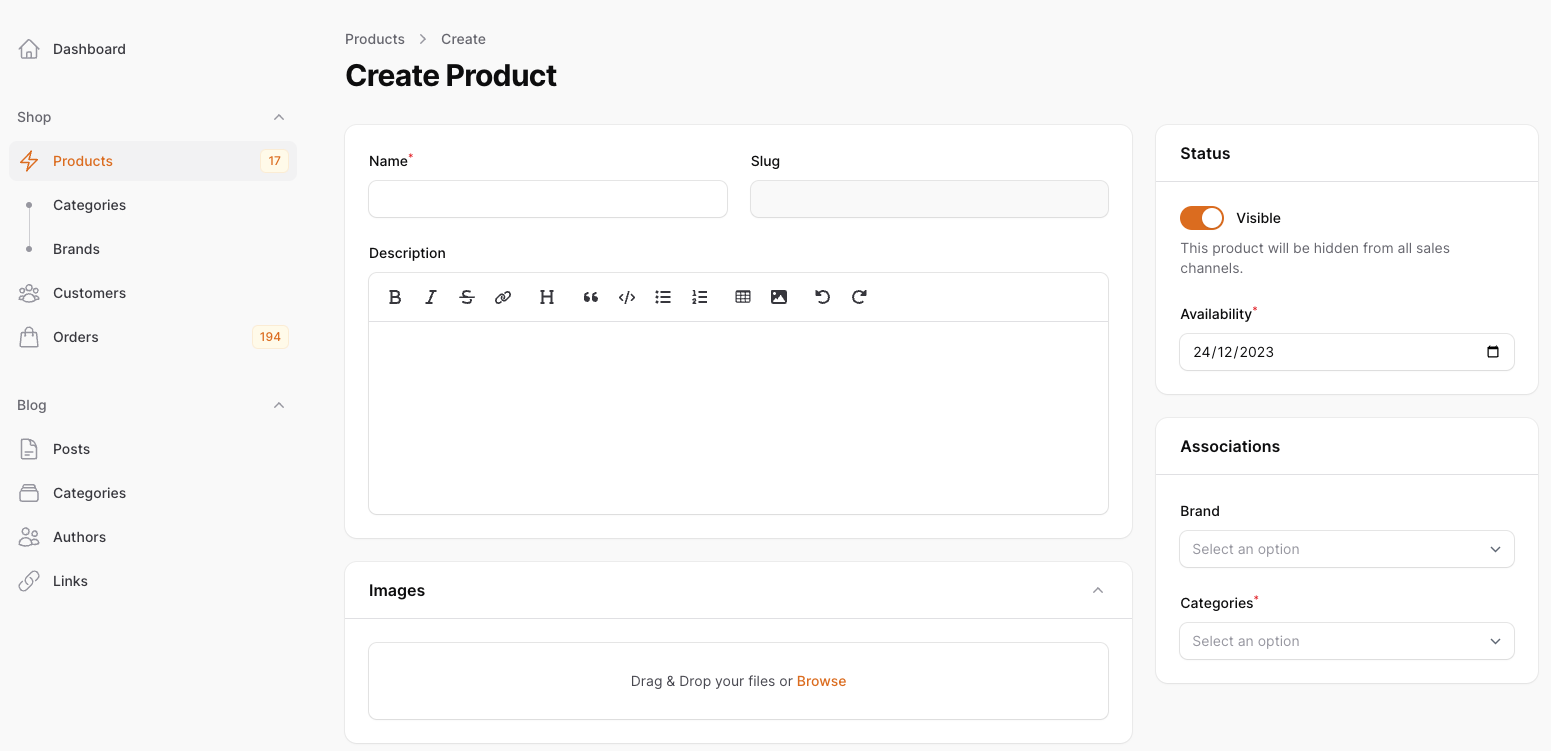This screenshot has width=1551, height=751.
Task: Click the image drag and drop zone
Action: tap(738, 681)
